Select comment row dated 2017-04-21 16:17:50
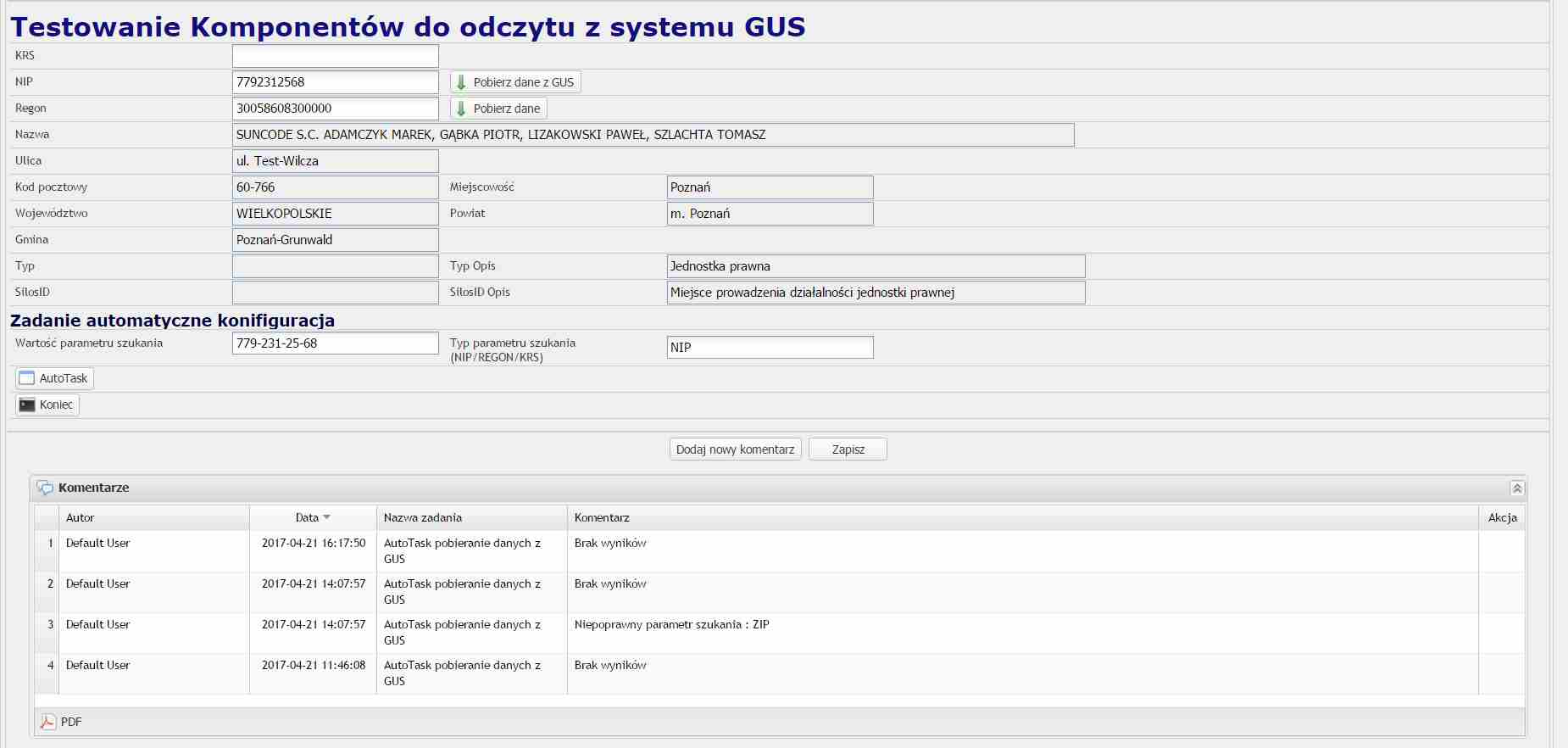The width and height of the screenshot is (1568, 748). [x=780, y=551]
